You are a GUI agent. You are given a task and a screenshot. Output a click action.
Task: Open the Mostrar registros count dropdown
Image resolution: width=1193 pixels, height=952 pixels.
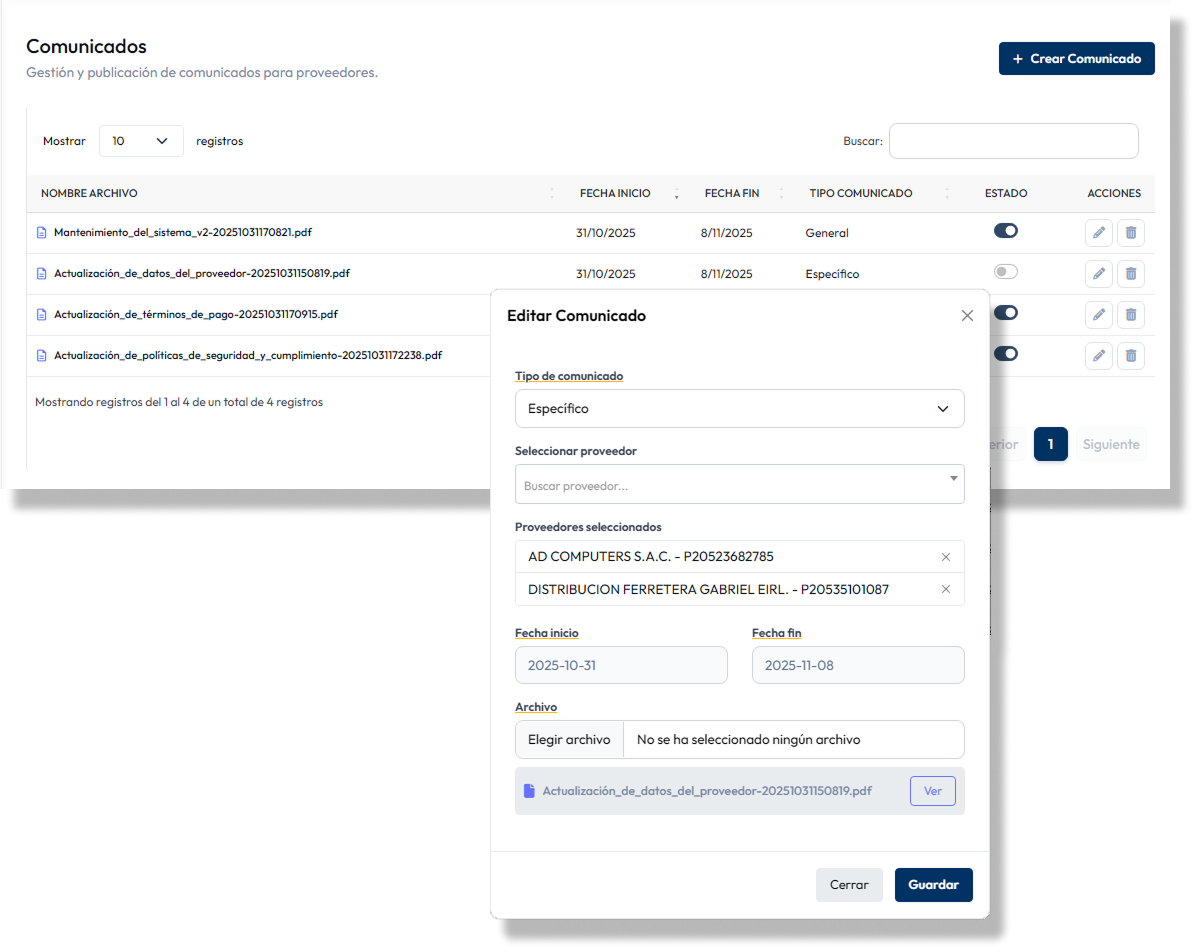[x=141, y=141]
